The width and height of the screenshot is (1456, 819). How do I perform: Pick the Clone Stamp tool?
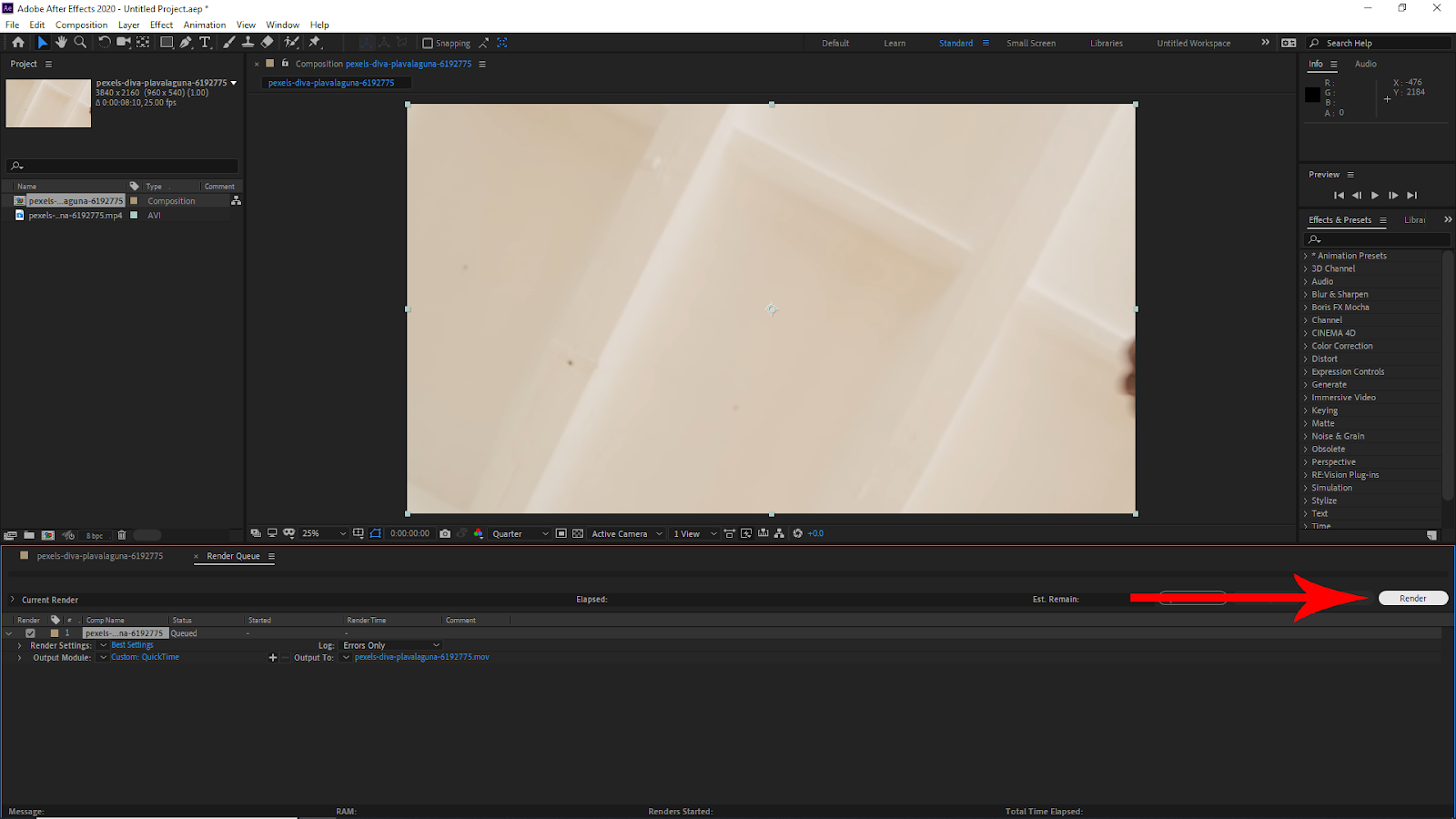click(x=248, y=43)
